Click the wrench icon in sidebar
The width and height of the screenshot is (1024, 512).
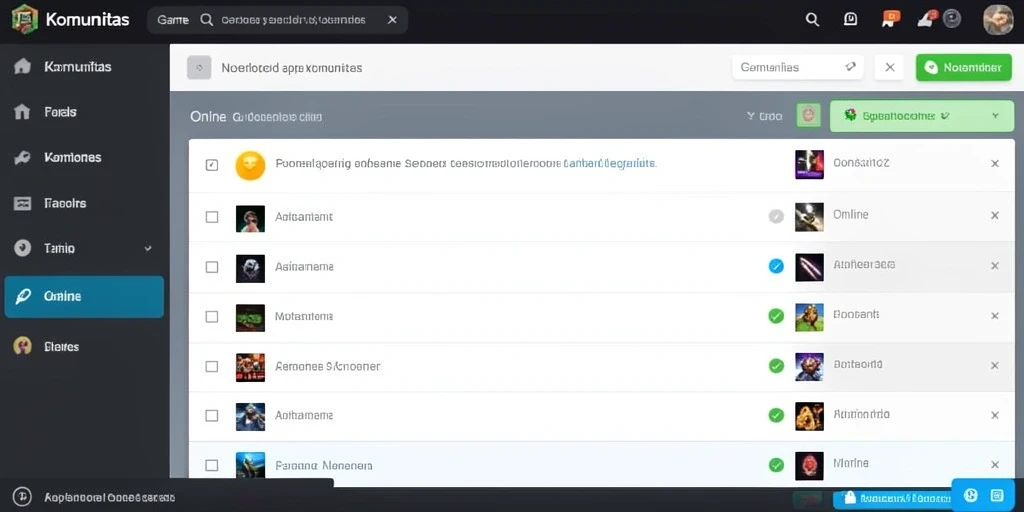(x=22, y=157)
